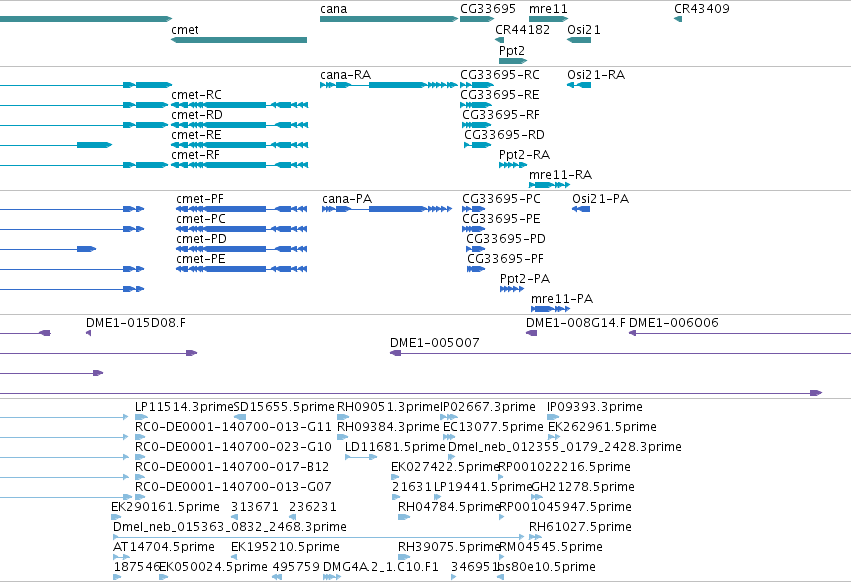Select the Ppt2 gene feature
This screenshot has width=851, height=582.
point(513,61)
